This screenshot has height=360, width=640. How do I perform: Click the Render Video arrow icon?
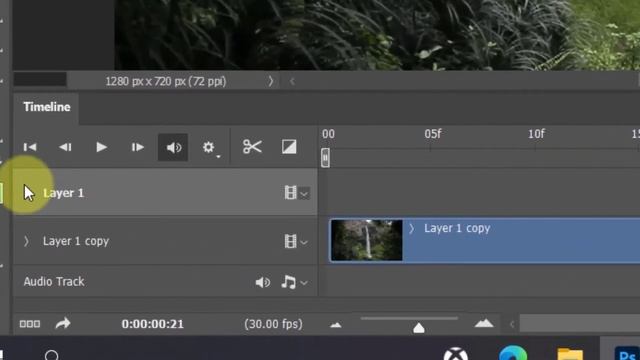pos(63,324)
